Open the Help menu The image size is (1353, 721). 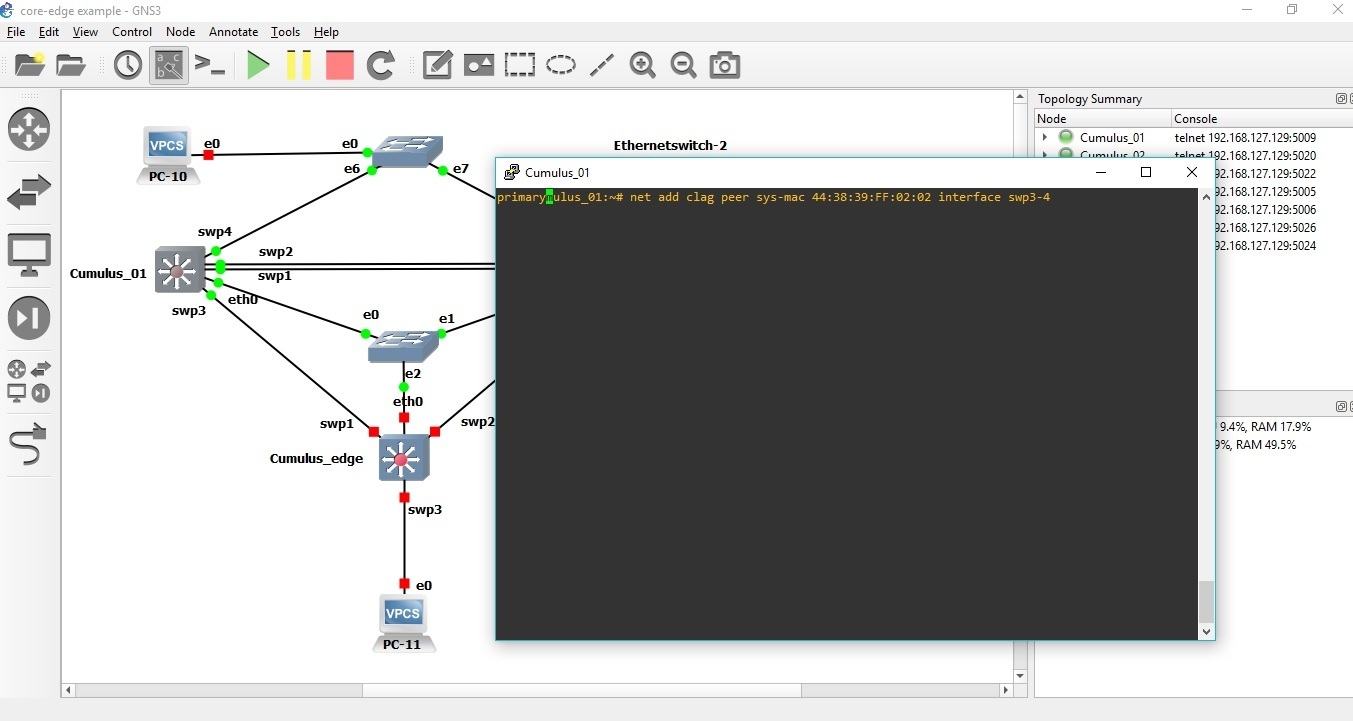(326, 32)
